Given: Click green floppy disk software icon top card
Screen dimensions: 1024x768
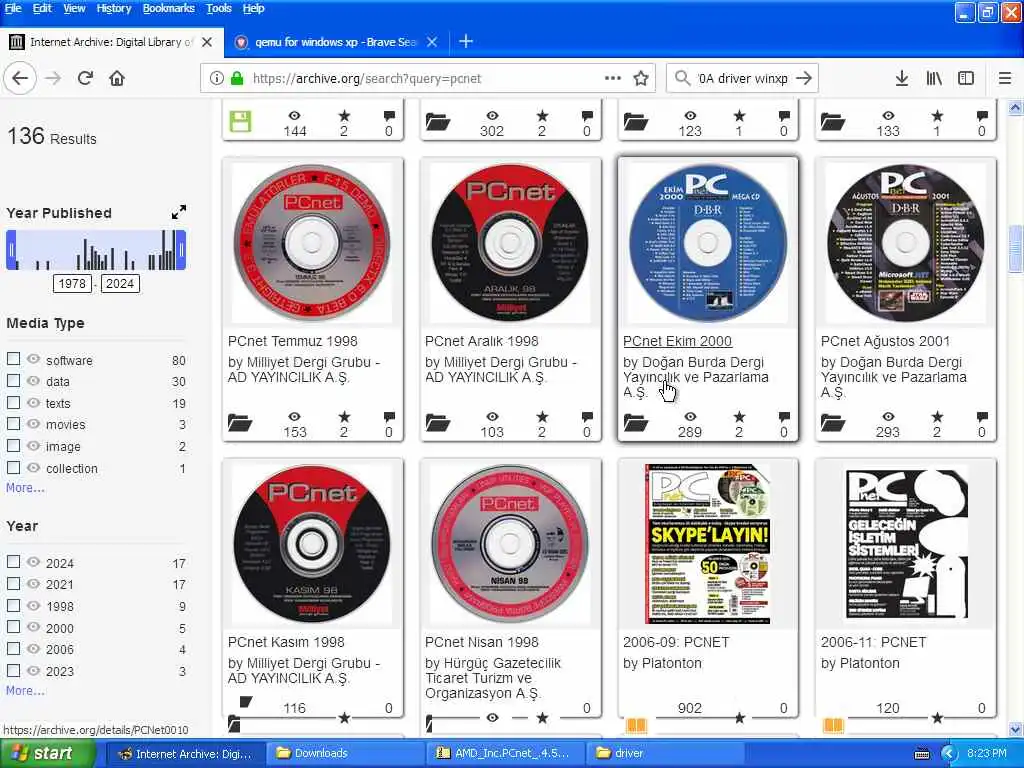Looking at the screenshot, I should [240, 121].
